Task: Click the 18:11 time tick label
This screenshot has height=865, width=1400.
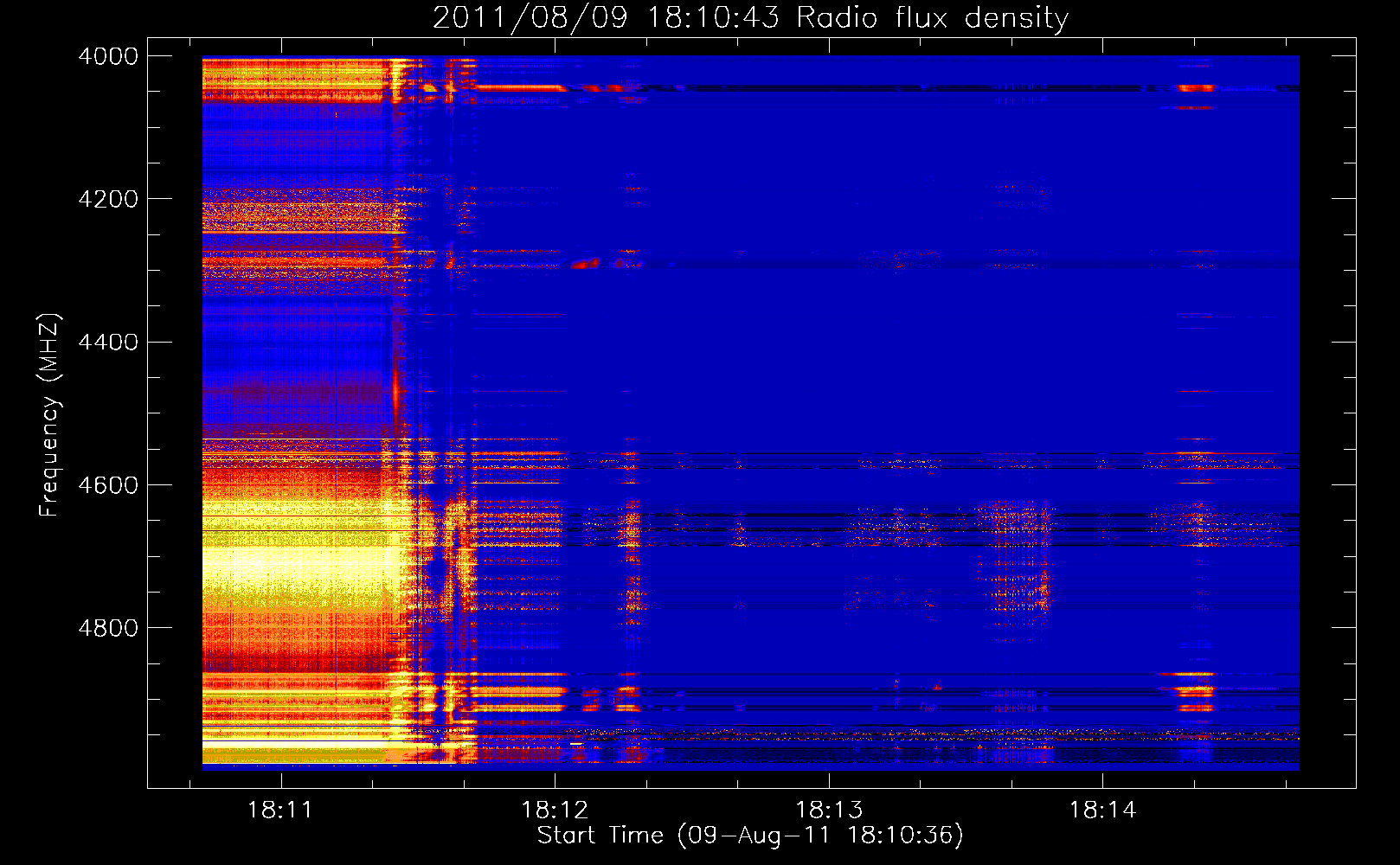Action: (279, 811)
